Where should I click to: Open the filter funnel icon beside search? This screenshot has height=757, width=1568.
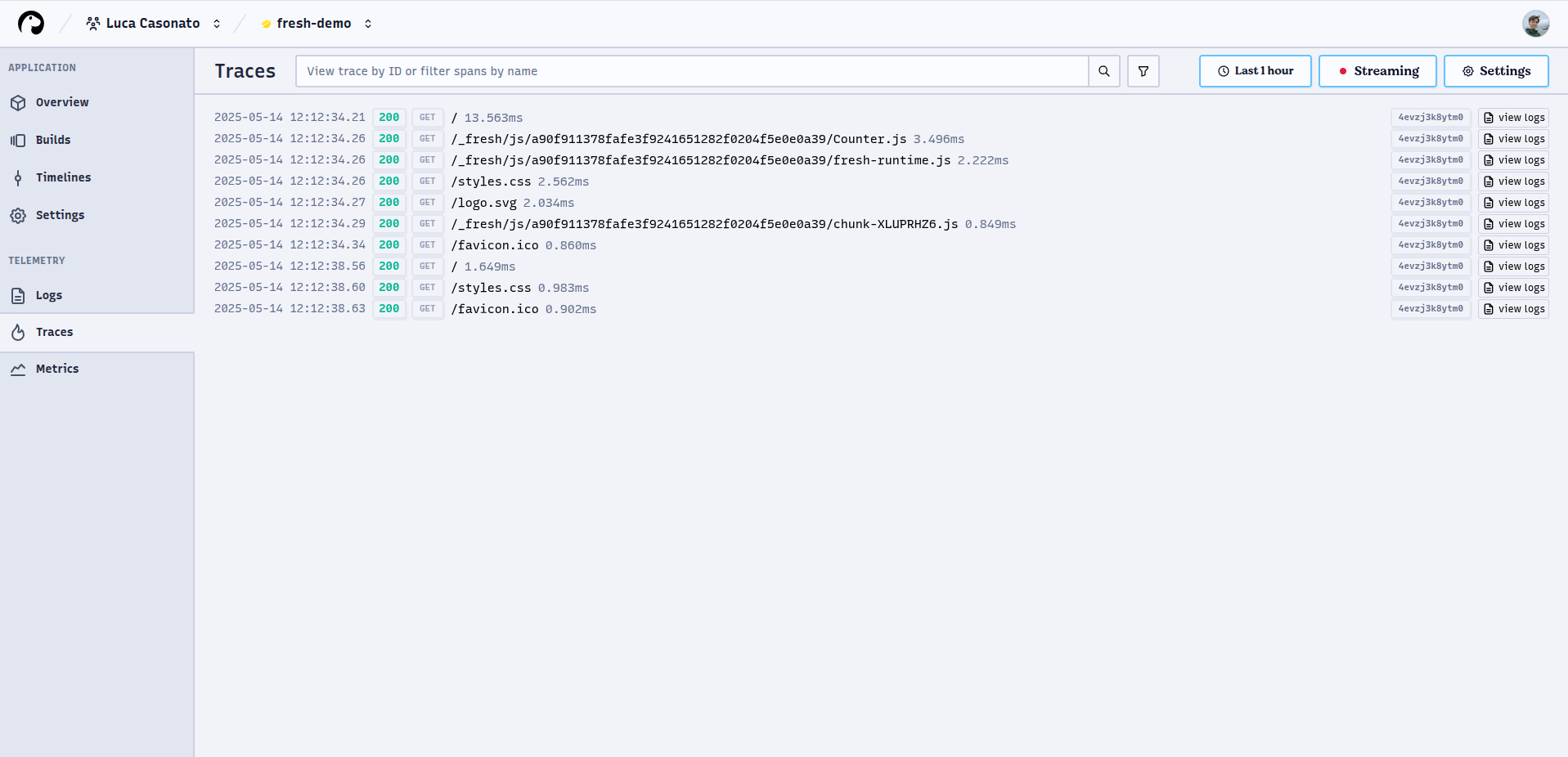tap(1143, 71)
